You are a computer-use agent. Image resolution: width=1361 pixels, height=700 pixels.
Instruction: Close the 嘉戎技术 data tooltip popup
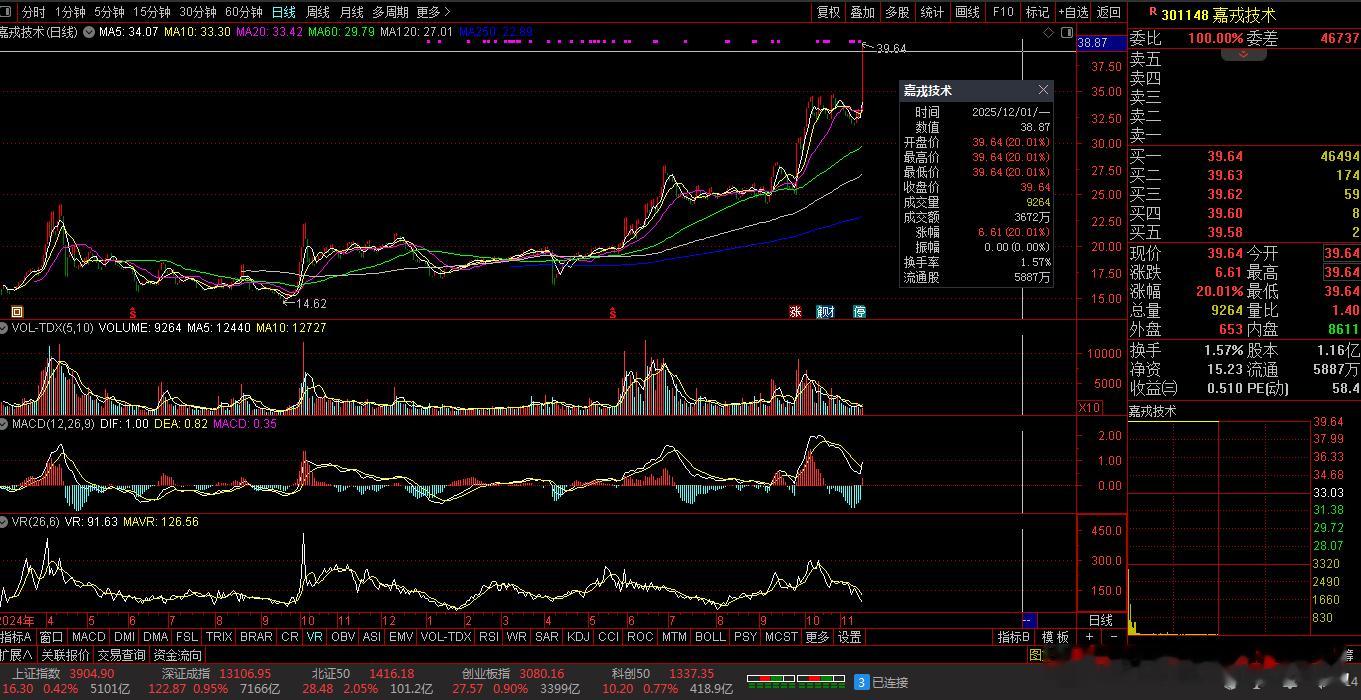pos(1043,90)
